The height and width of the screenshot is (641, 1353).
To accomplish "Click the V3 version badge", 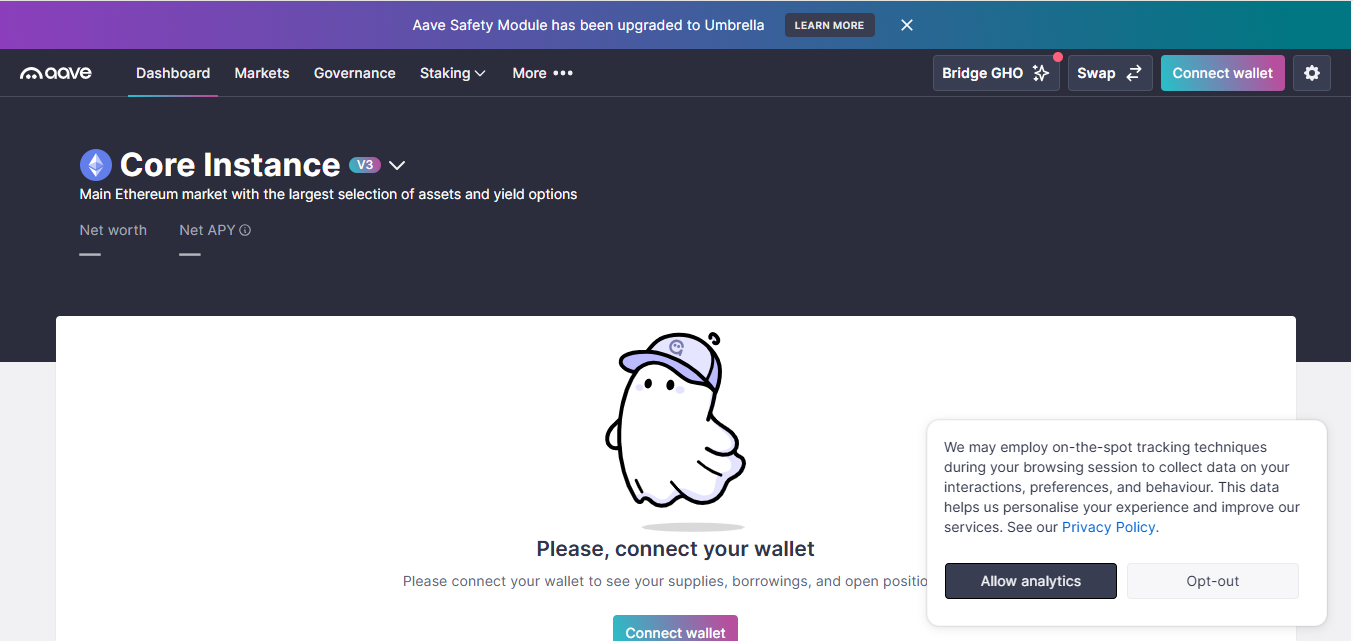I will [365, 165].
